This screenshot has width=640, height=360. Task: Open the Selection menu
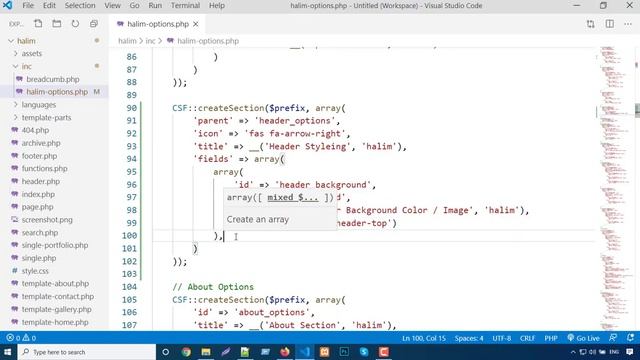(x=80, y=6)
